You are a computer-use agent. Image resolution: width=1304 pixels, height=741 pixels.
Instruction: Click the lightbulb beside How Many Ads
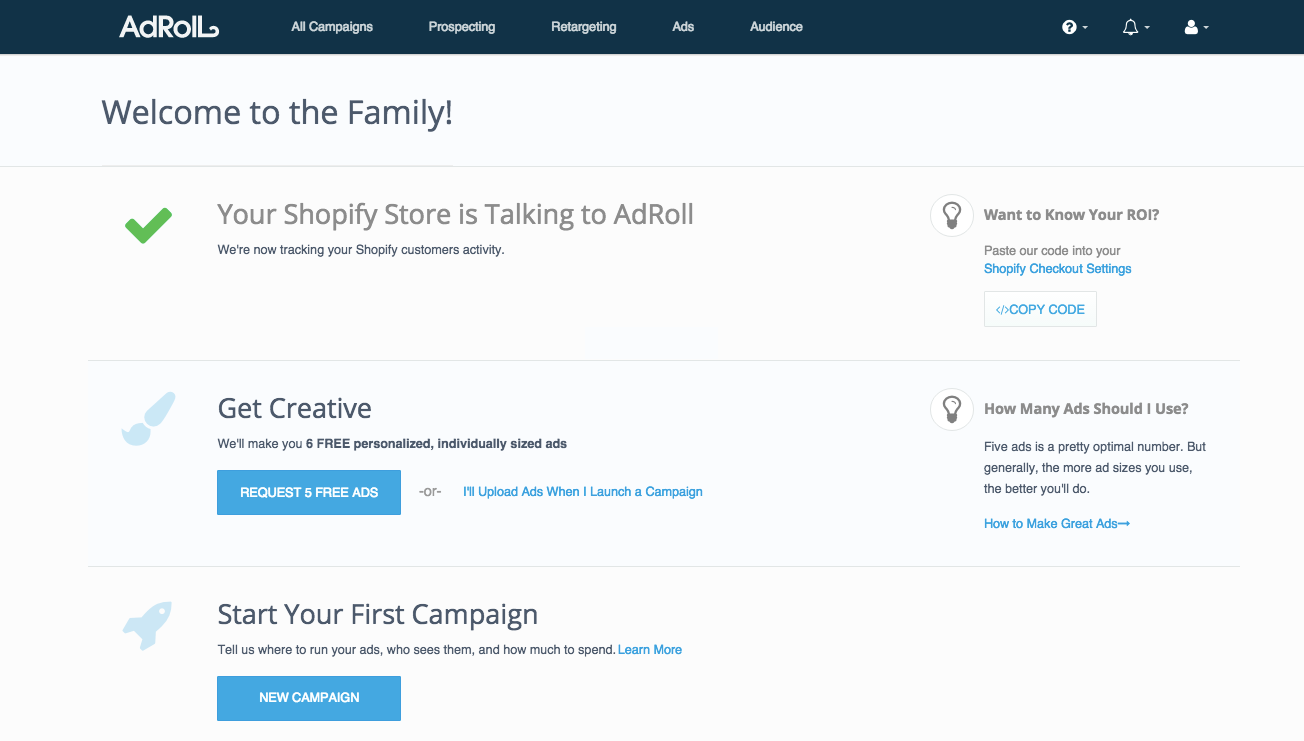pos(952,409)
